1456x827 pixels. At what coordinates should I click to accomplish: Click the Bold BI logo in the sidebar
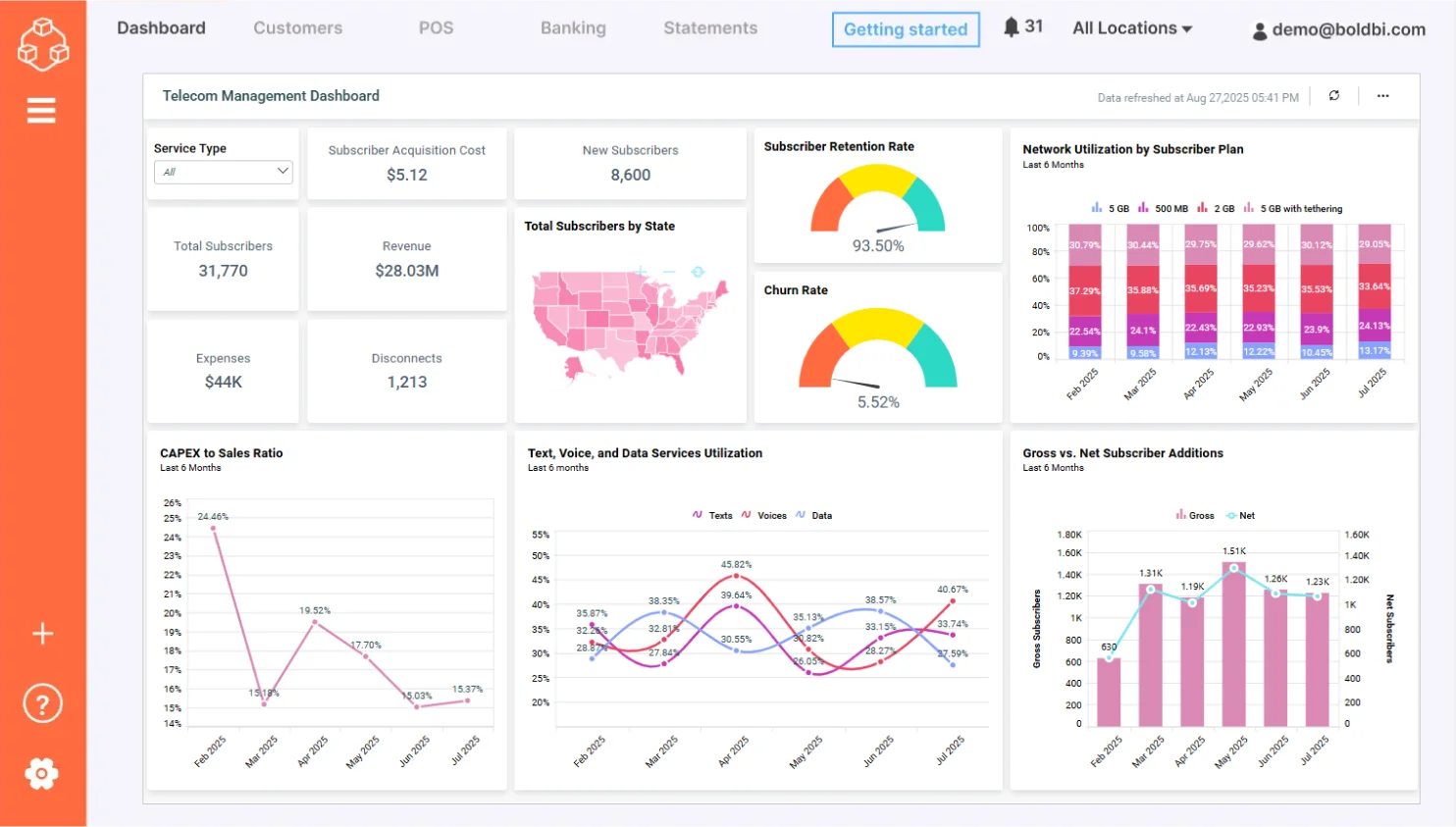pyautogui.click(x=42, y=44)
